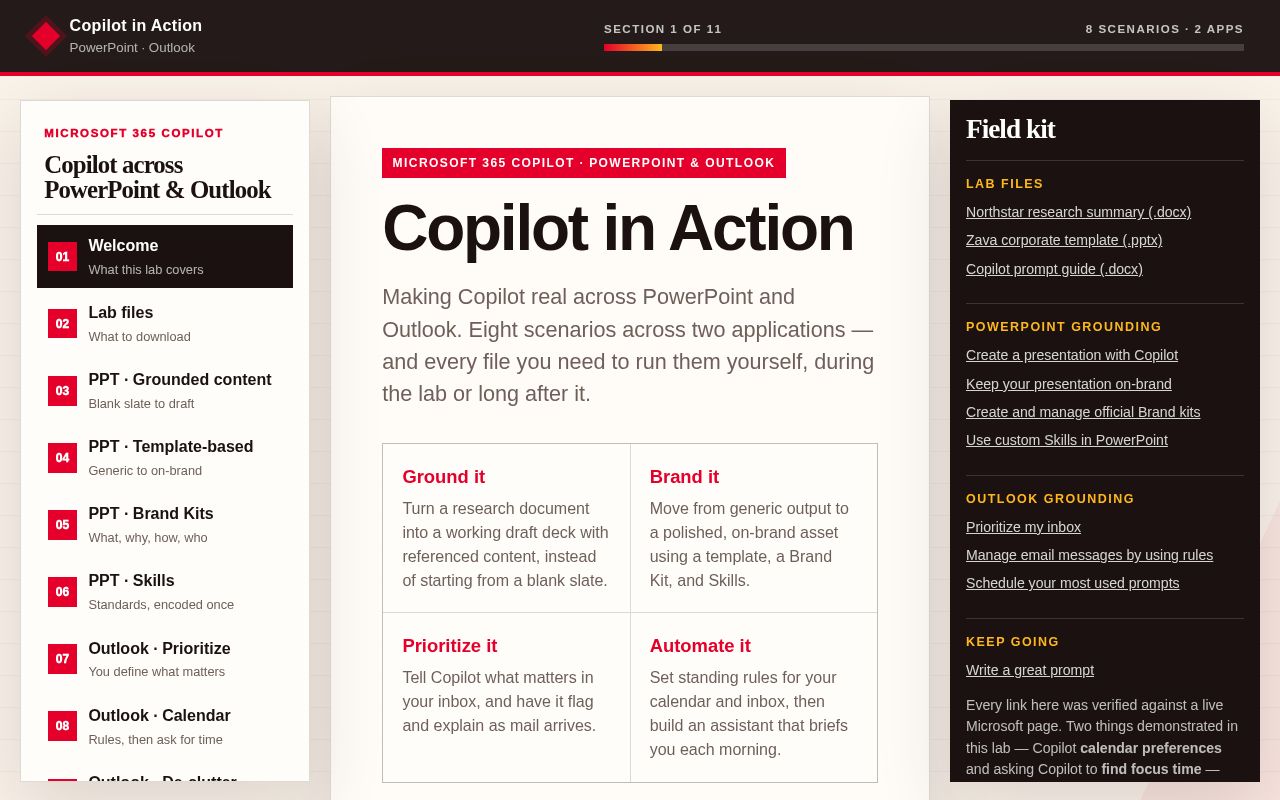This screenshot has height=800, width=1280.
Task: Click the Copilot in Action main heading
Action: click(x=618, y=228)
